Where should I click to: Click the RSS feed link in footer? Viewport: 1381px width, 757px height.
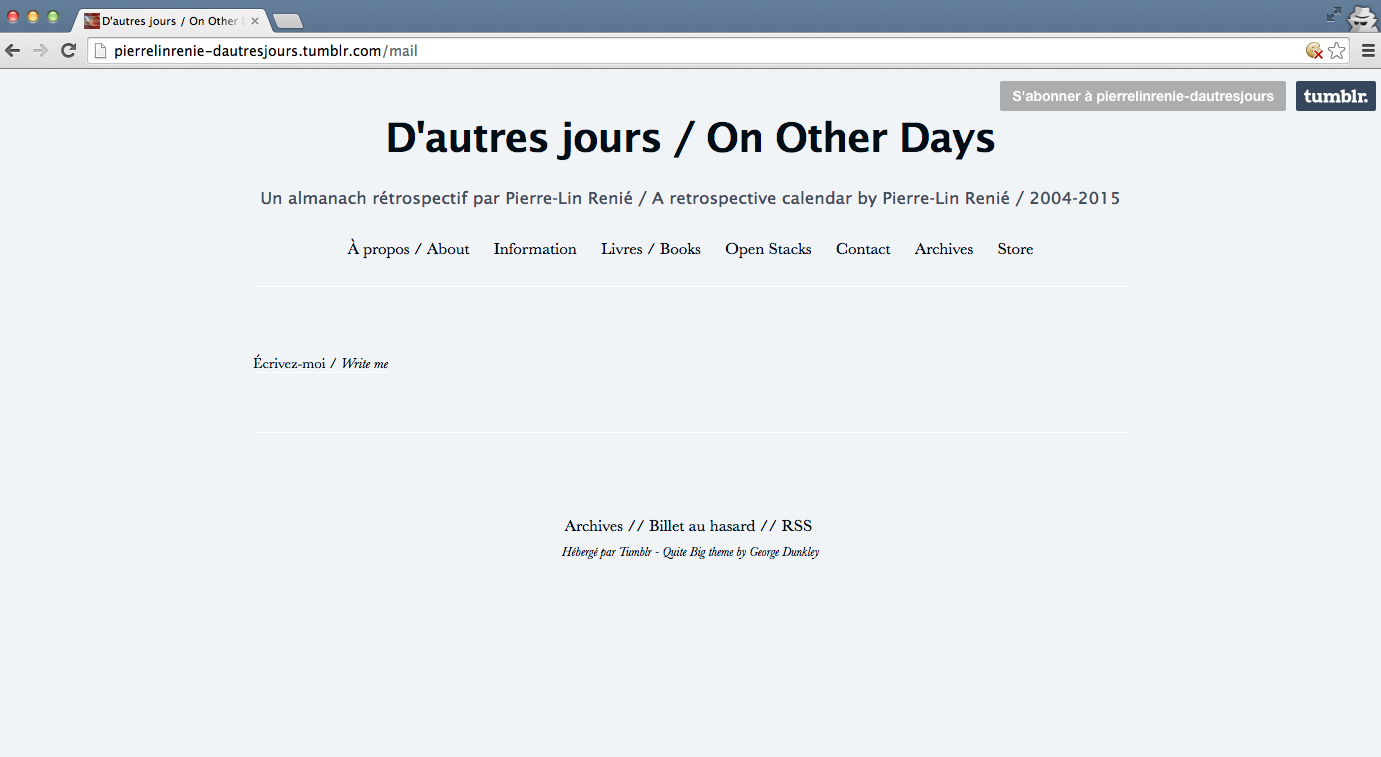click(797, 526)
